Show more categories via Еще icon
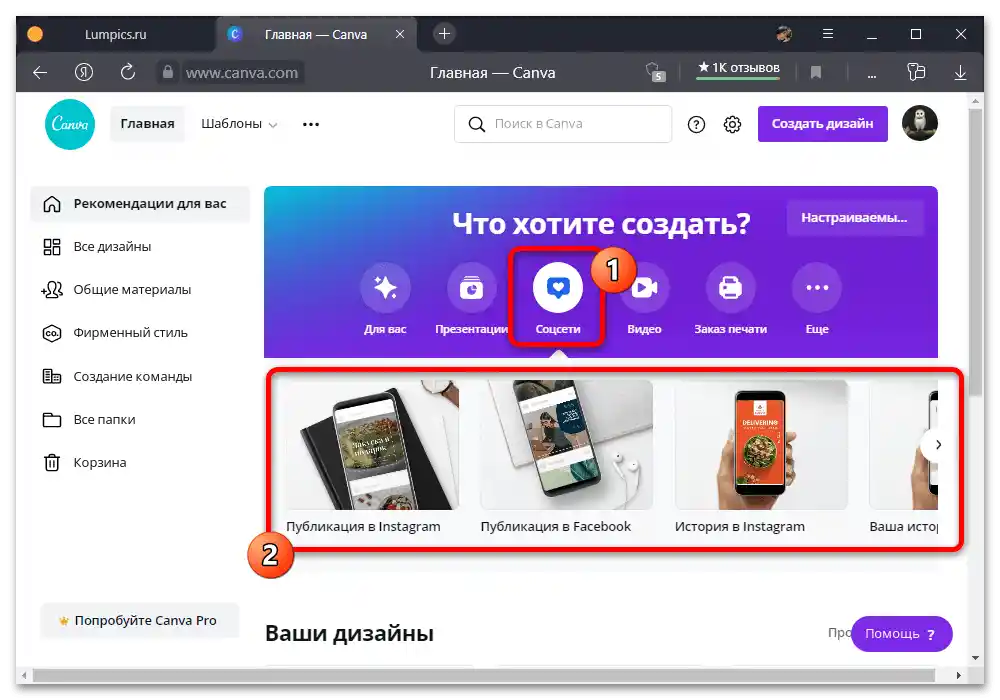The image size is (1000, 700). click(817, 288)
